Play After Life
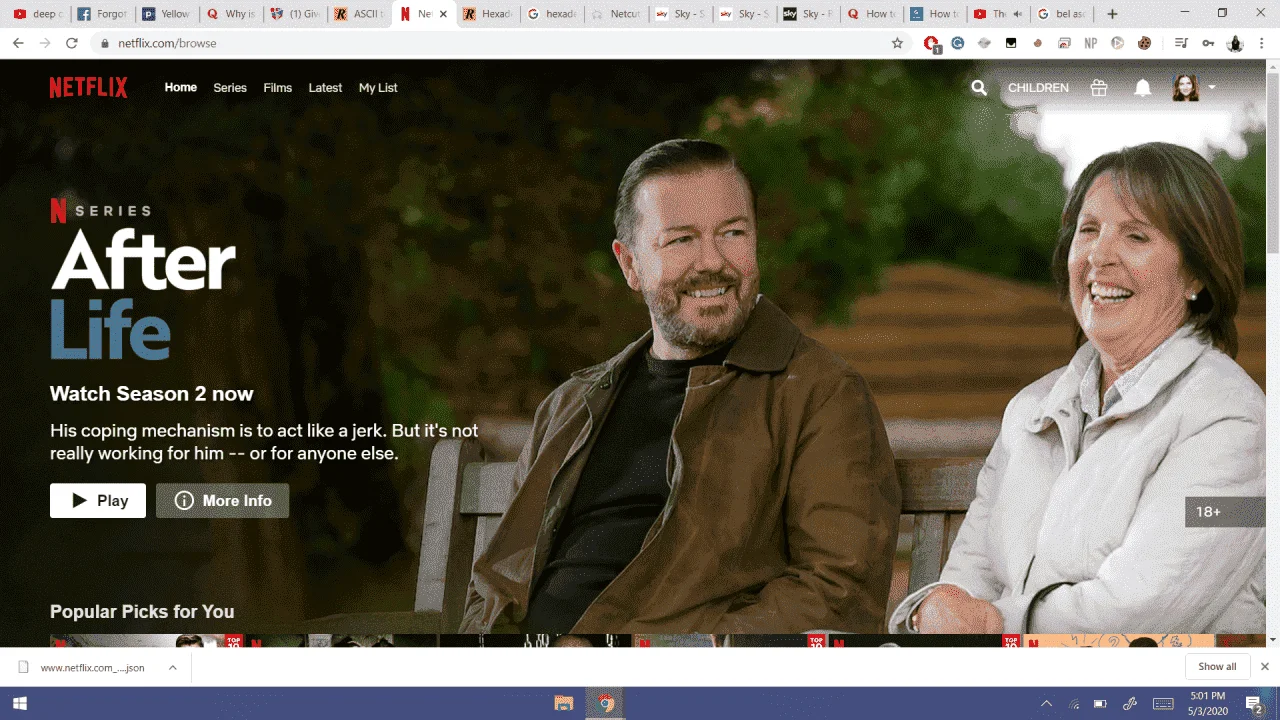The image size is (1280, 720). coord(98,501)
